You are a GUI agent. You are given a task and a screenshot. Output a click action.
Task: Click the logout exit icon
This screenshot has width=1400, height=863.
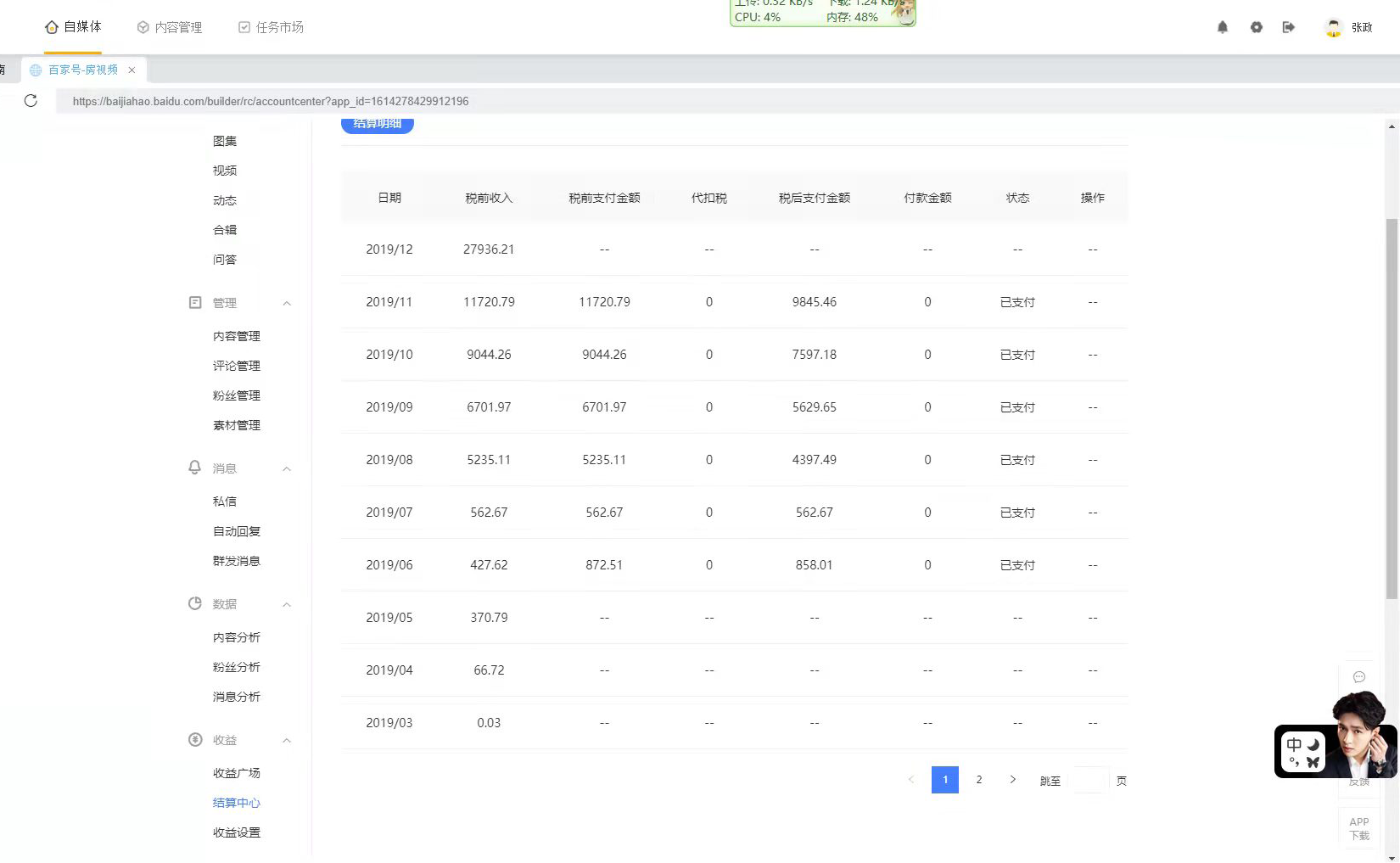click(x=1288, y=27)
